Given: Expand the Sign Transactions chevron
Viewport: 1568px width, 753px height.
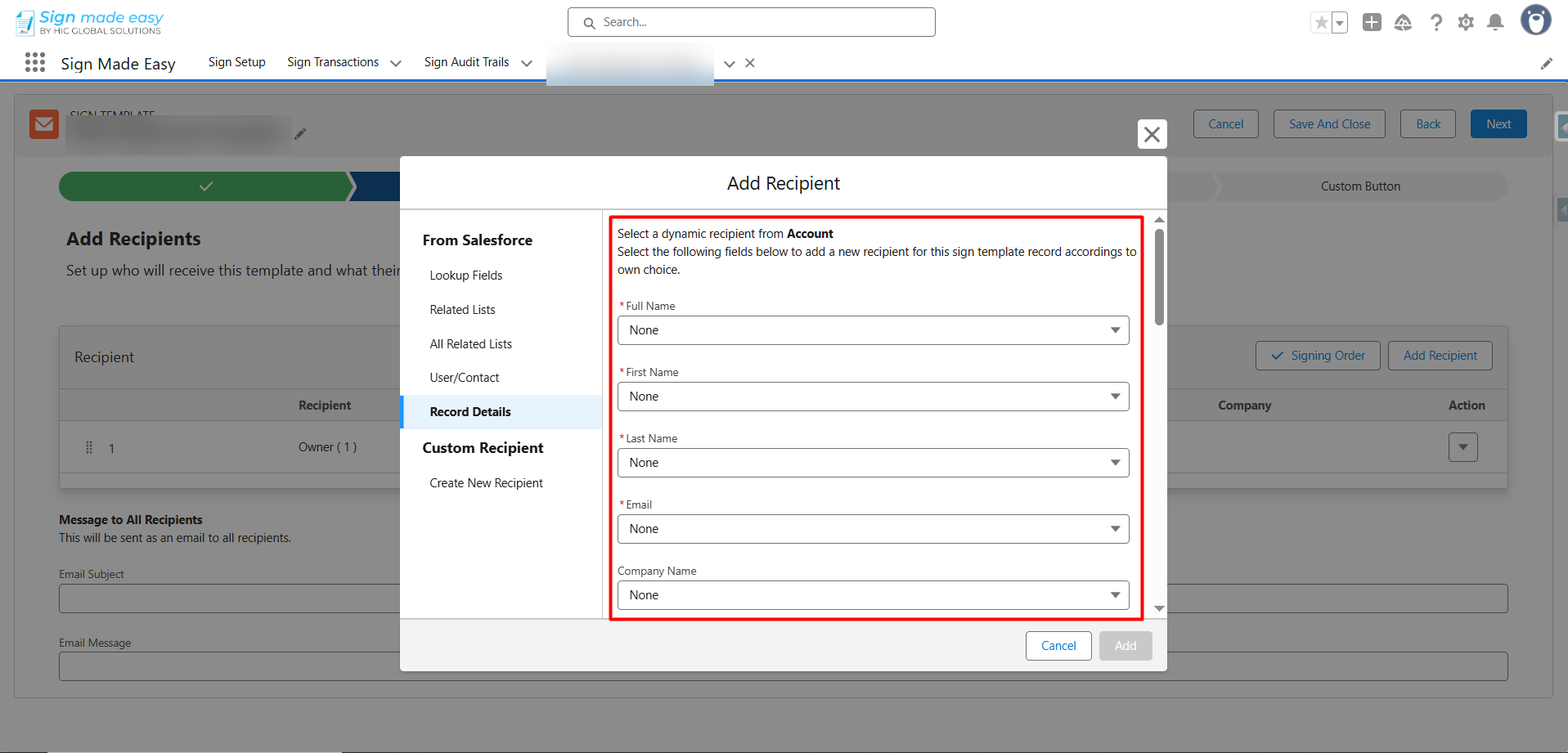Looking at the screenshot, I should tap(396, 63).
